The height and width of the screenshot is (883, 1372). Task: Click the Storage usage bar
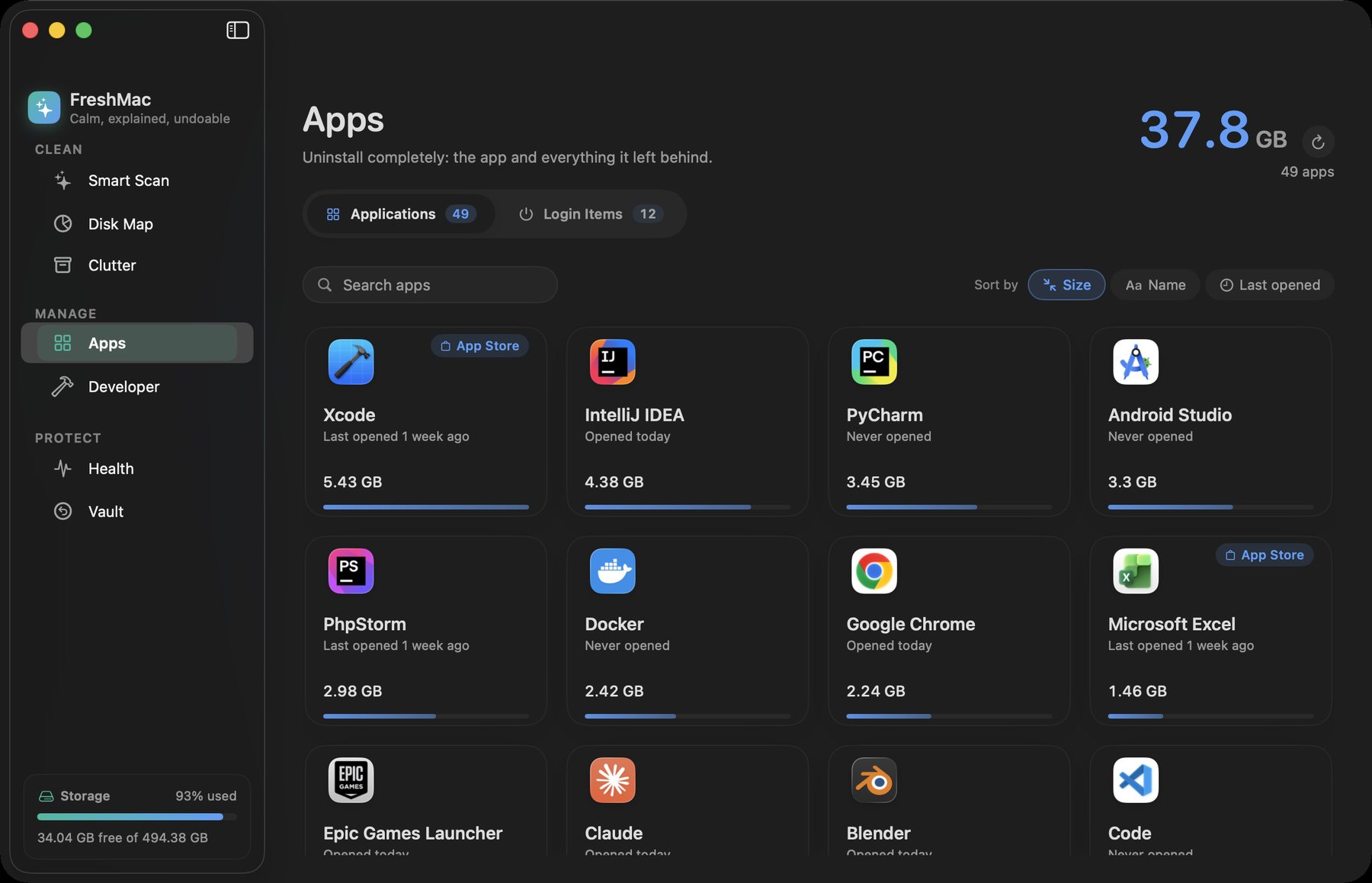pyautogui.click(x=137, y=817)
